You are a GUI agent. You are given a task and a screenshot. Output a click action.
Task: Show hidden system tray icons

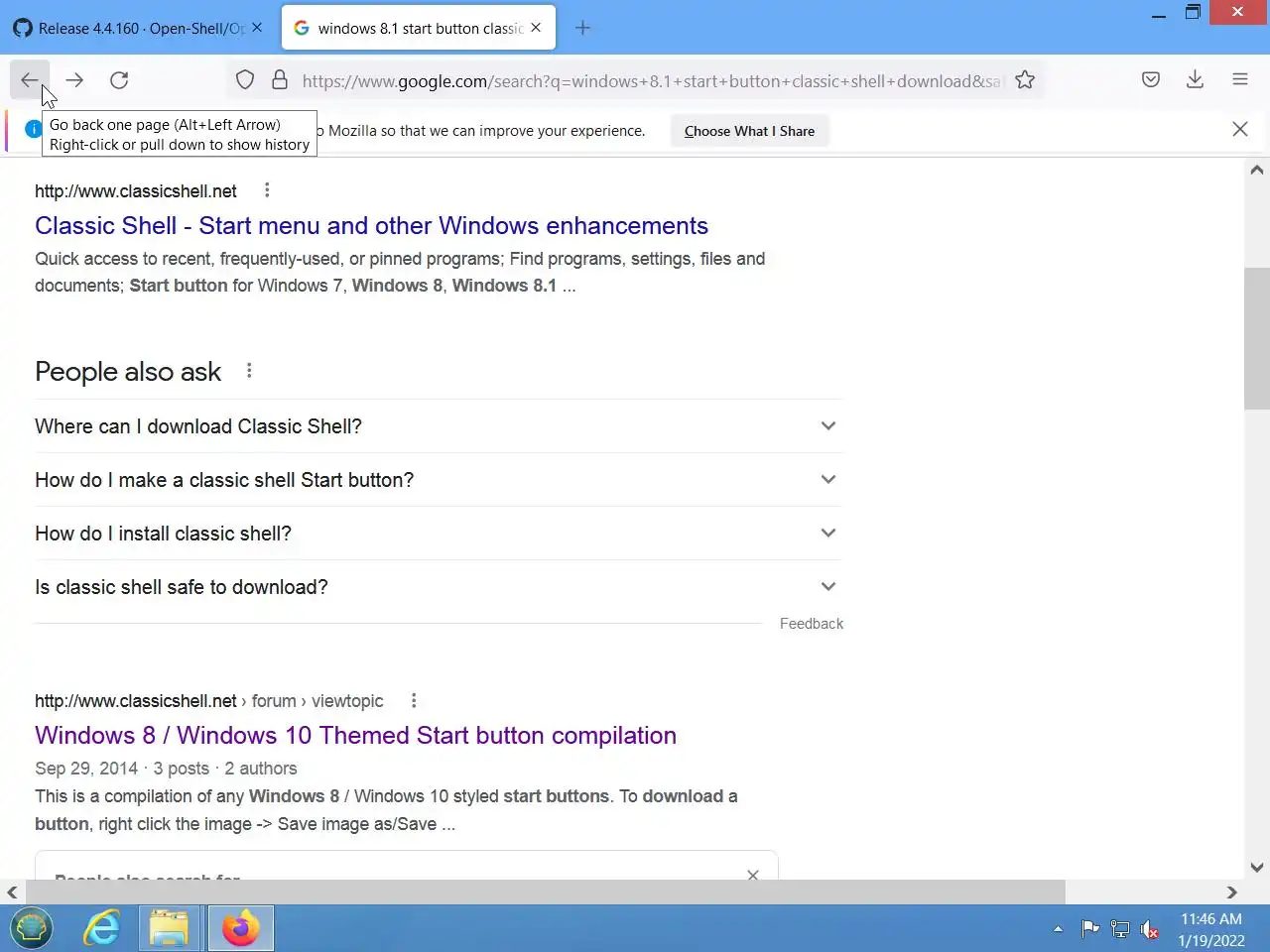[1058, 929]
